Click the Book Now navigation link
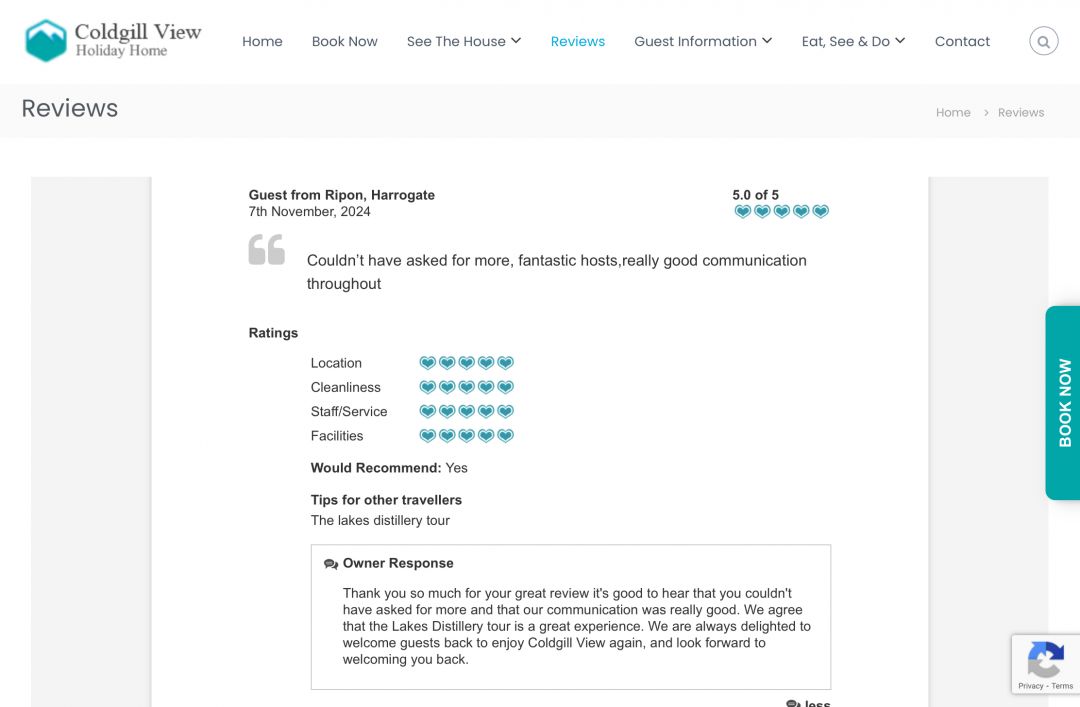This screenshot has width=1080, height=707. [x=345, y=41]
